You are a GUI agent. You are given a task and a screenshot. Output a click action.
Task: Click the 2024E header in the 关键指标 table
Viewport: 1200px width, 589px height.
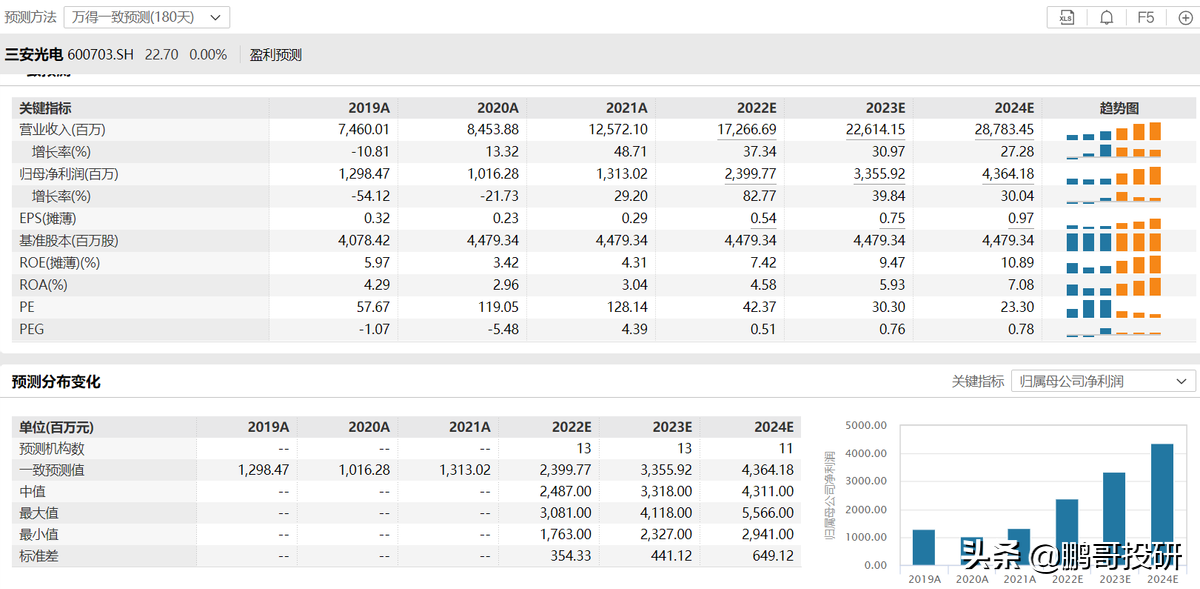pos(1014,108)
